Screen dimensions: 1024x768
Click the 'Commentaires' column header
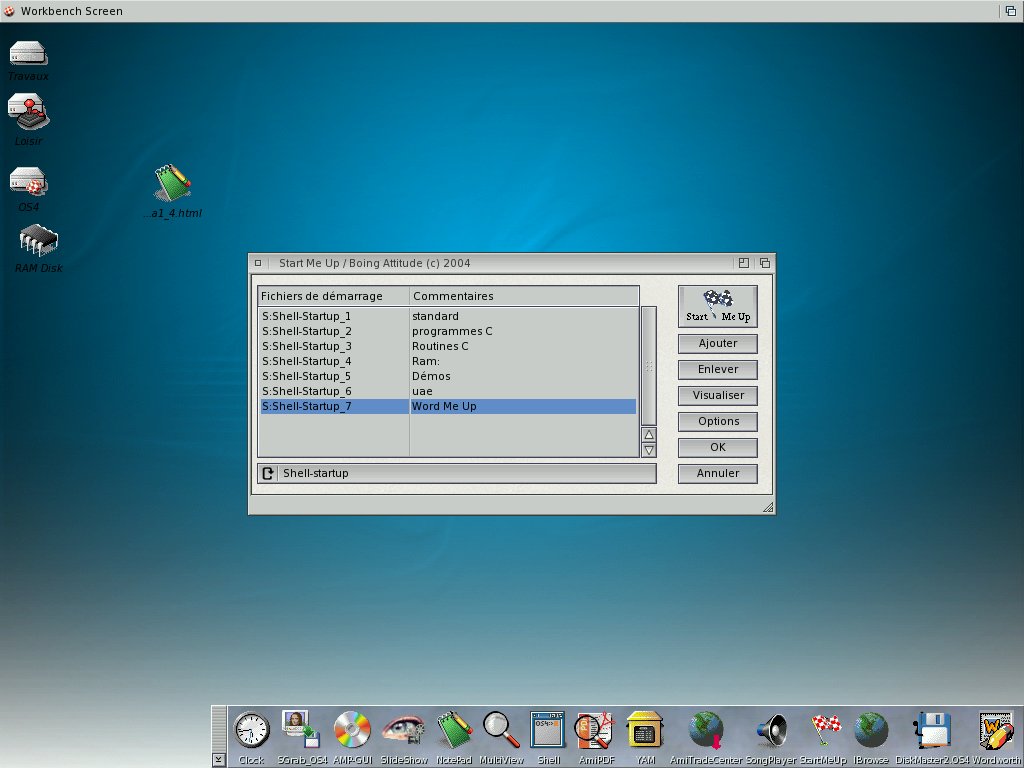pos(524,296)
